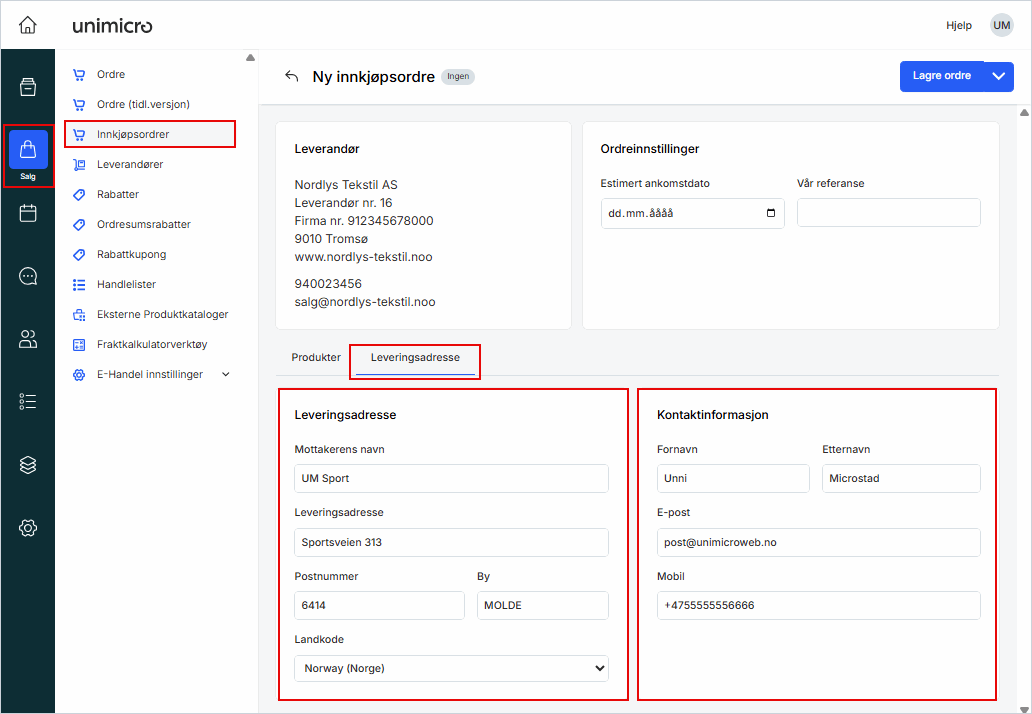Open the layers stack icon in sidebar
Screen dimensions: 1032x714
pyautogui.click(x=28, y=465)
